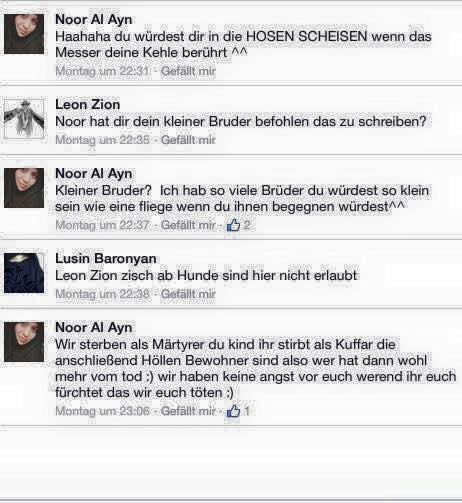Open Lusin Baronyan's profile picture
Image resolution: width=462 pixels, height=503 pixels.
pyautogui.click(x=24, y=273)
